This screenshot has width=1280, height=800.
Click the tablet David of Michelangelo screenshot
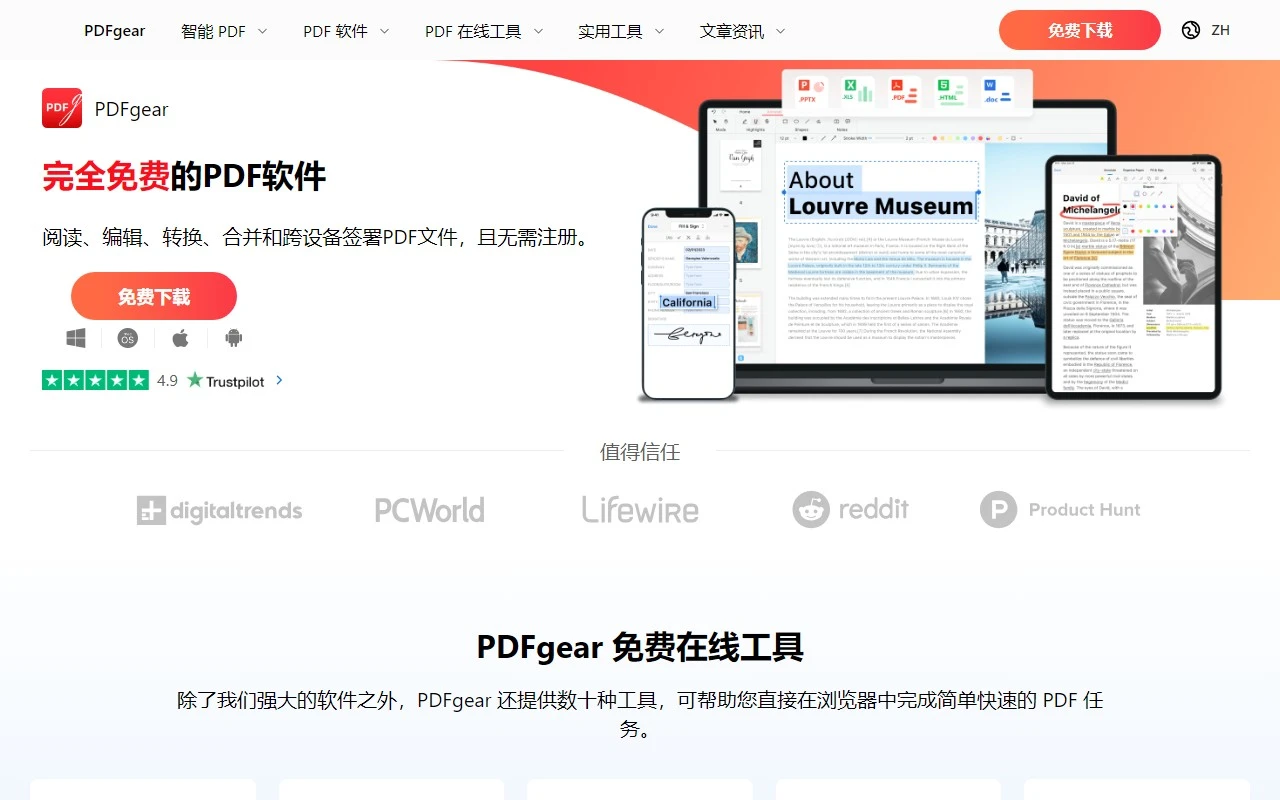(1133, 277)
